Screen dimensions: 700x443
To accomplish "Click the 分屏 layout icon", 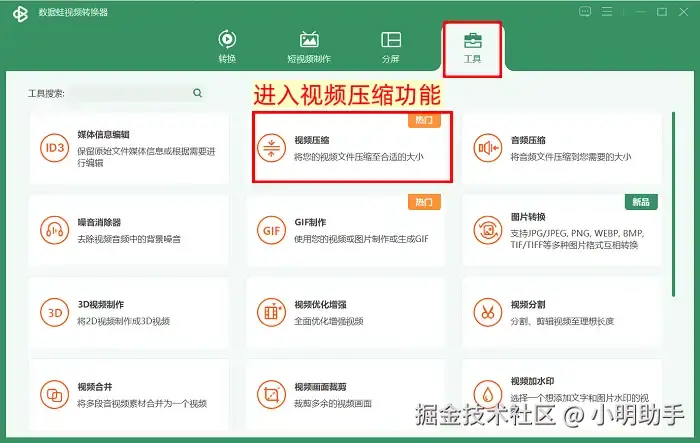I will click(x=391, y=40).
